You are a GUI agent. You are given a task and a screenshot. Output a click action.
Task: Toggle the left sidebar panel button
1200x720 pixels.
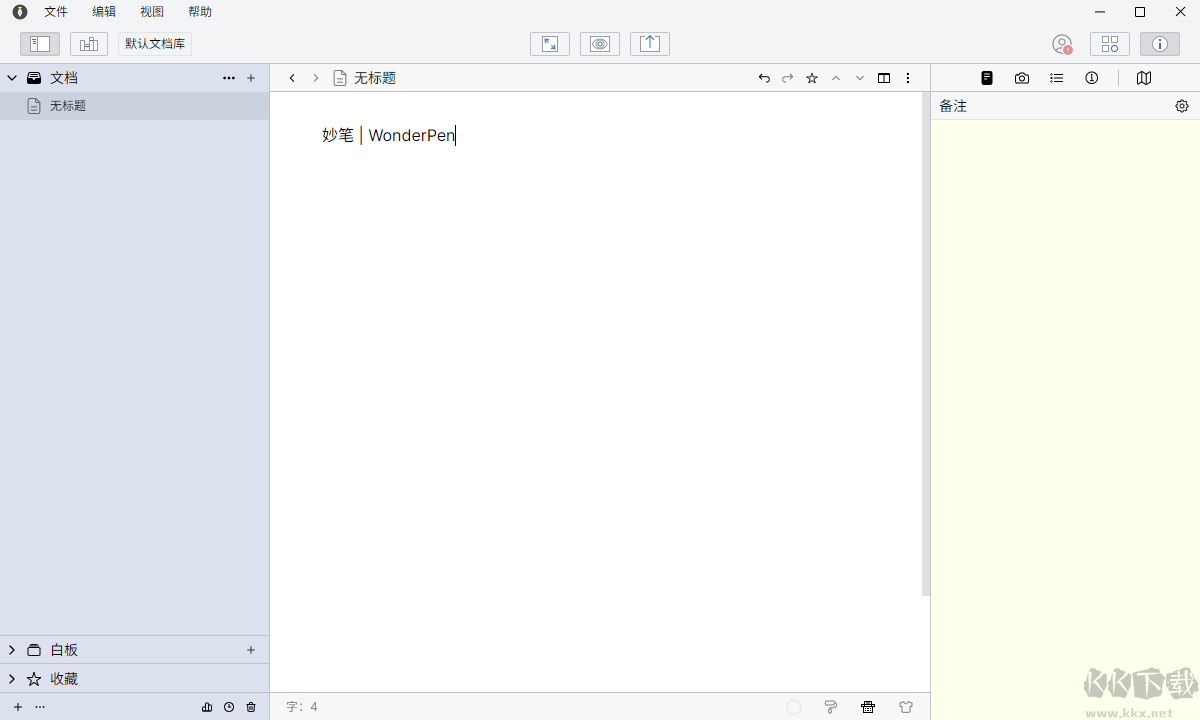coord(40,44)
